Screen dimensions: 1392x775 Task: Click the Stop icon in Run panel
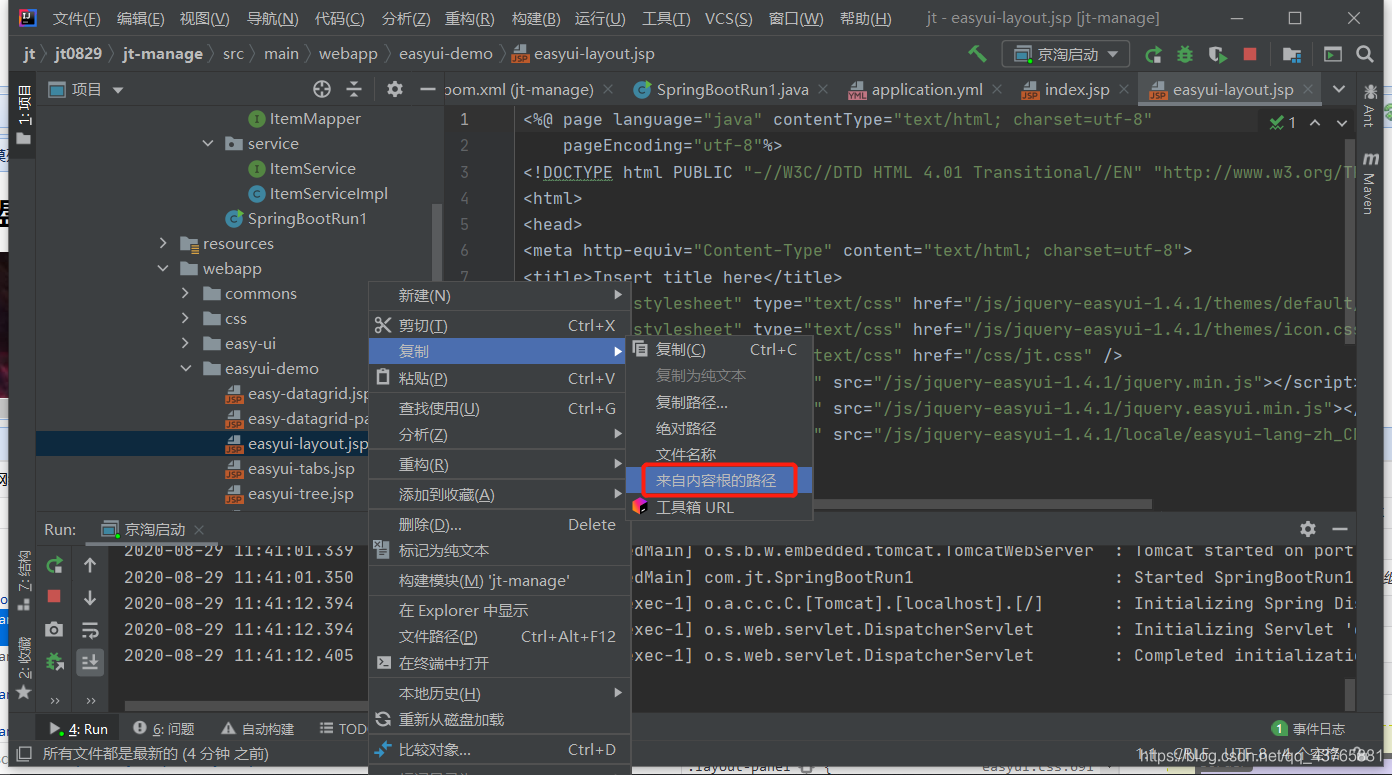tap(54, 596)
